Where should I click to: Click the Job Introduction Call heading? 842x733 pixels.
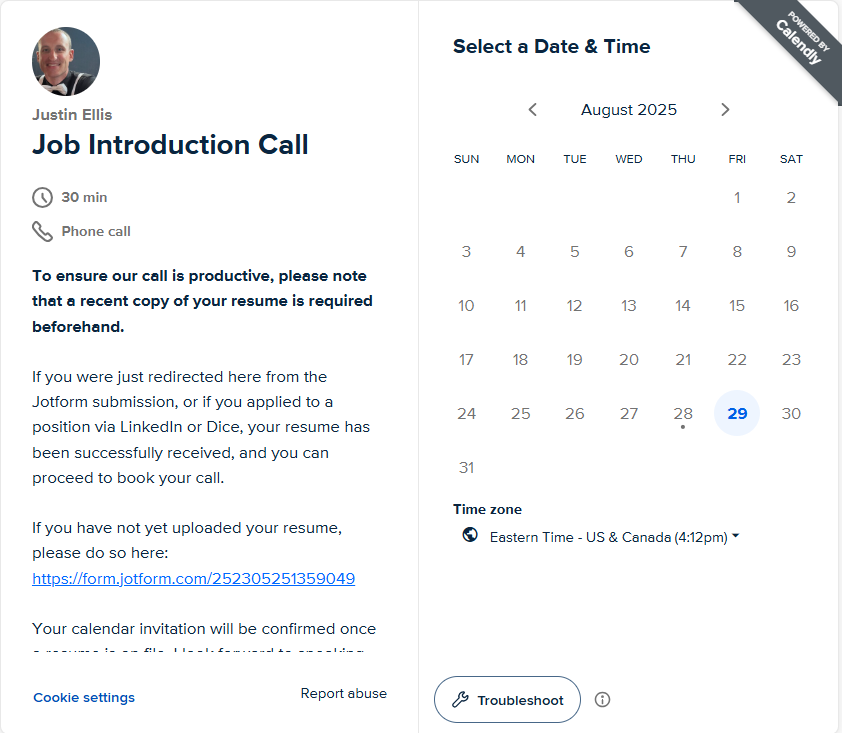coord(170,145)
